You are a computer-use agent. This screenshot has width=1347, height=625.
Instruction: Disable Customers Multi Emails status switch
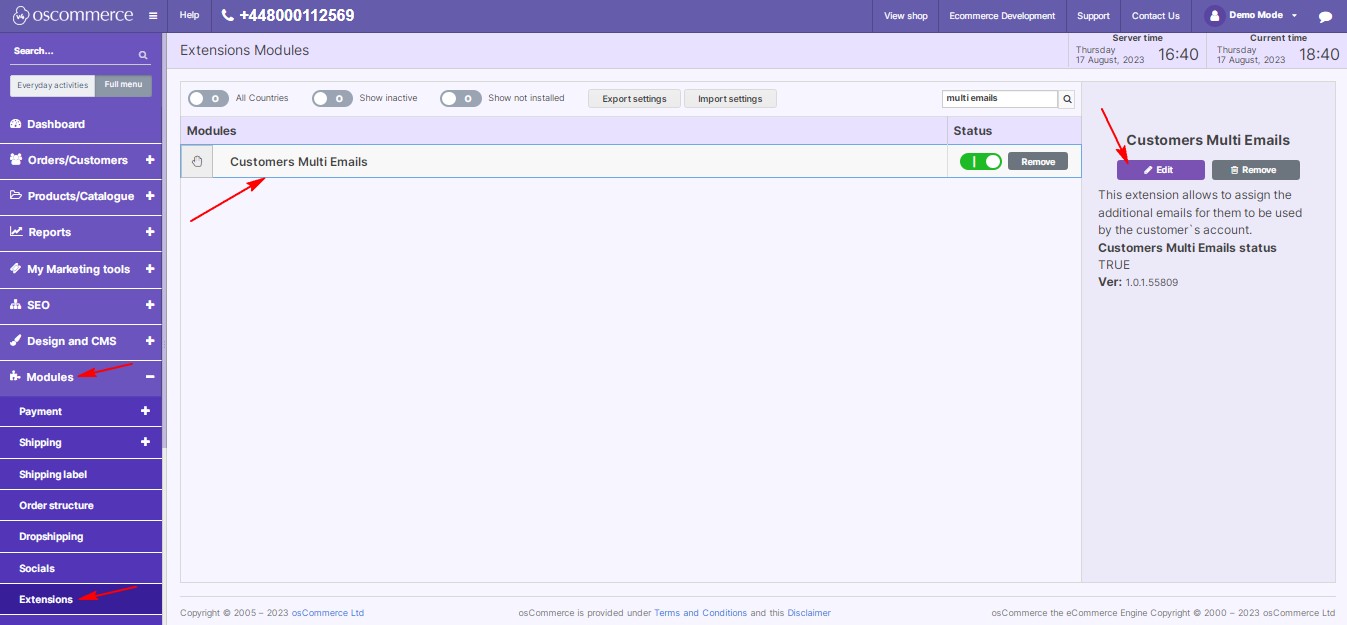coord(980,161)
